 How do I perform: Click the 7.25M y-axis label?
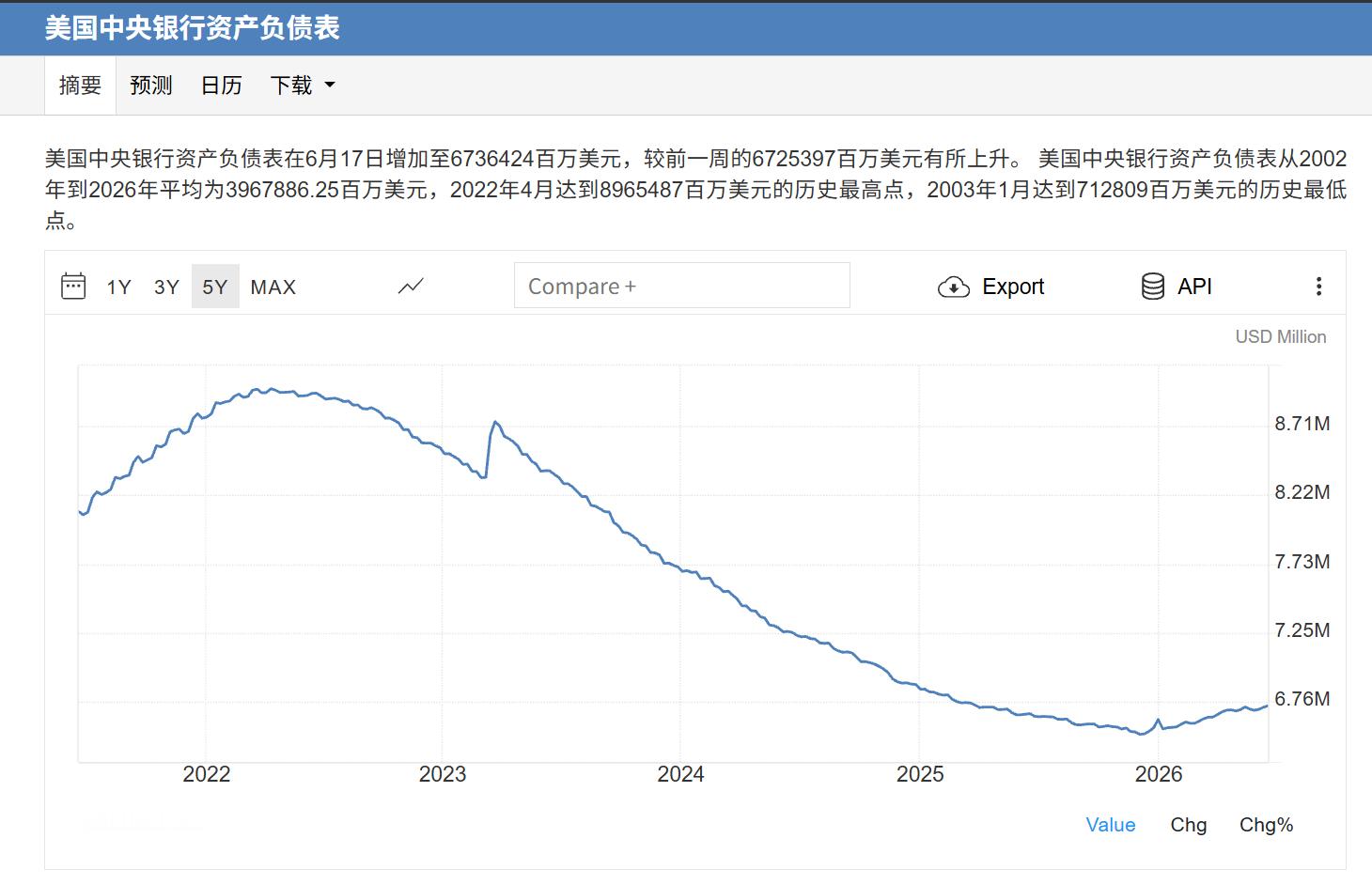pyautogui.click(x=1302, y=630)
